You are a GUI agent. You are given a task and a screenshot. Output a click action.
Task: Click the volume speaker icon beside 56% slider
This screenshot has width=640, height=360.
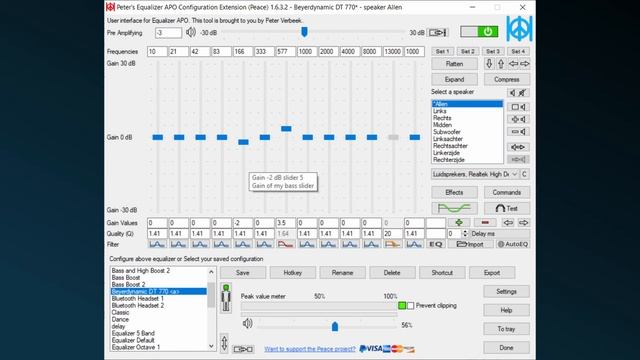247,324
